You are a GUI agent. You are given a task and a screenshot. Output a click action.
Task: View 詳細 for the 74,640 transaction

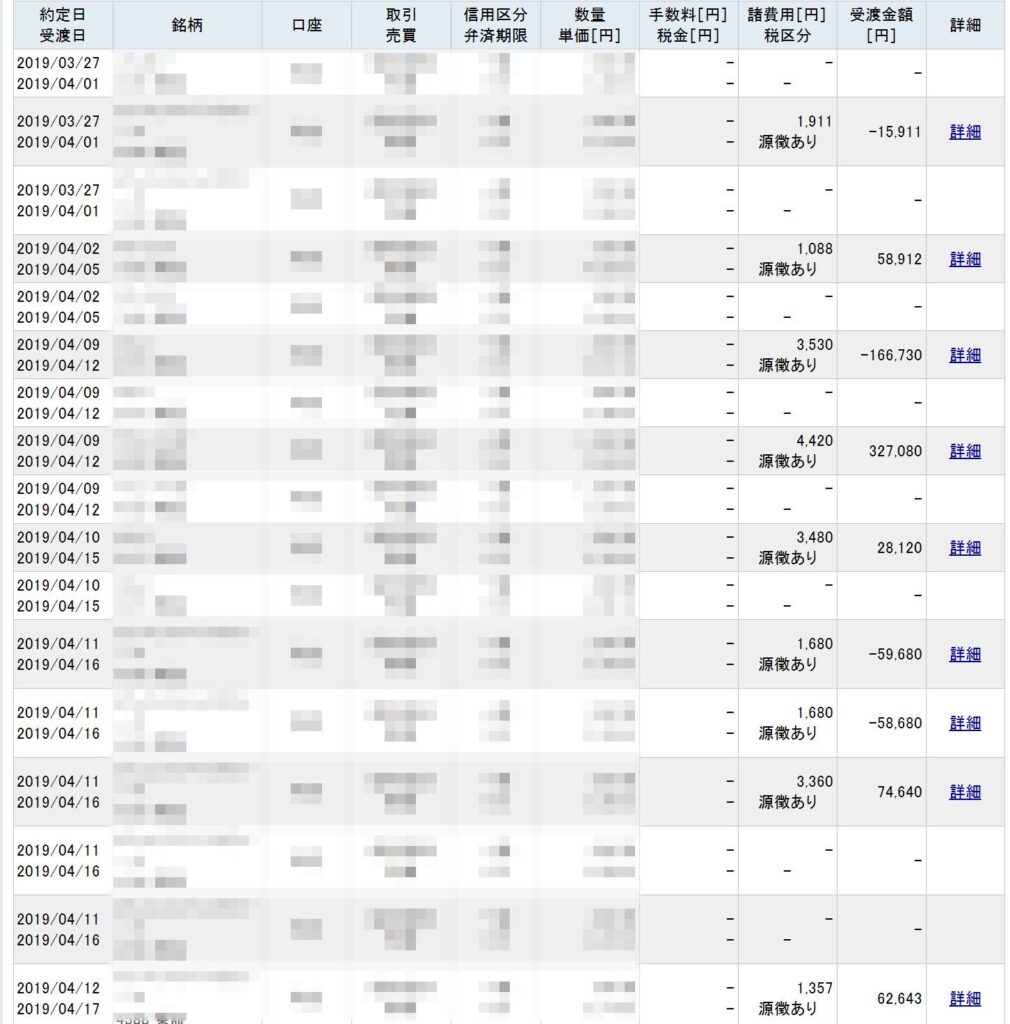[965, 792]
